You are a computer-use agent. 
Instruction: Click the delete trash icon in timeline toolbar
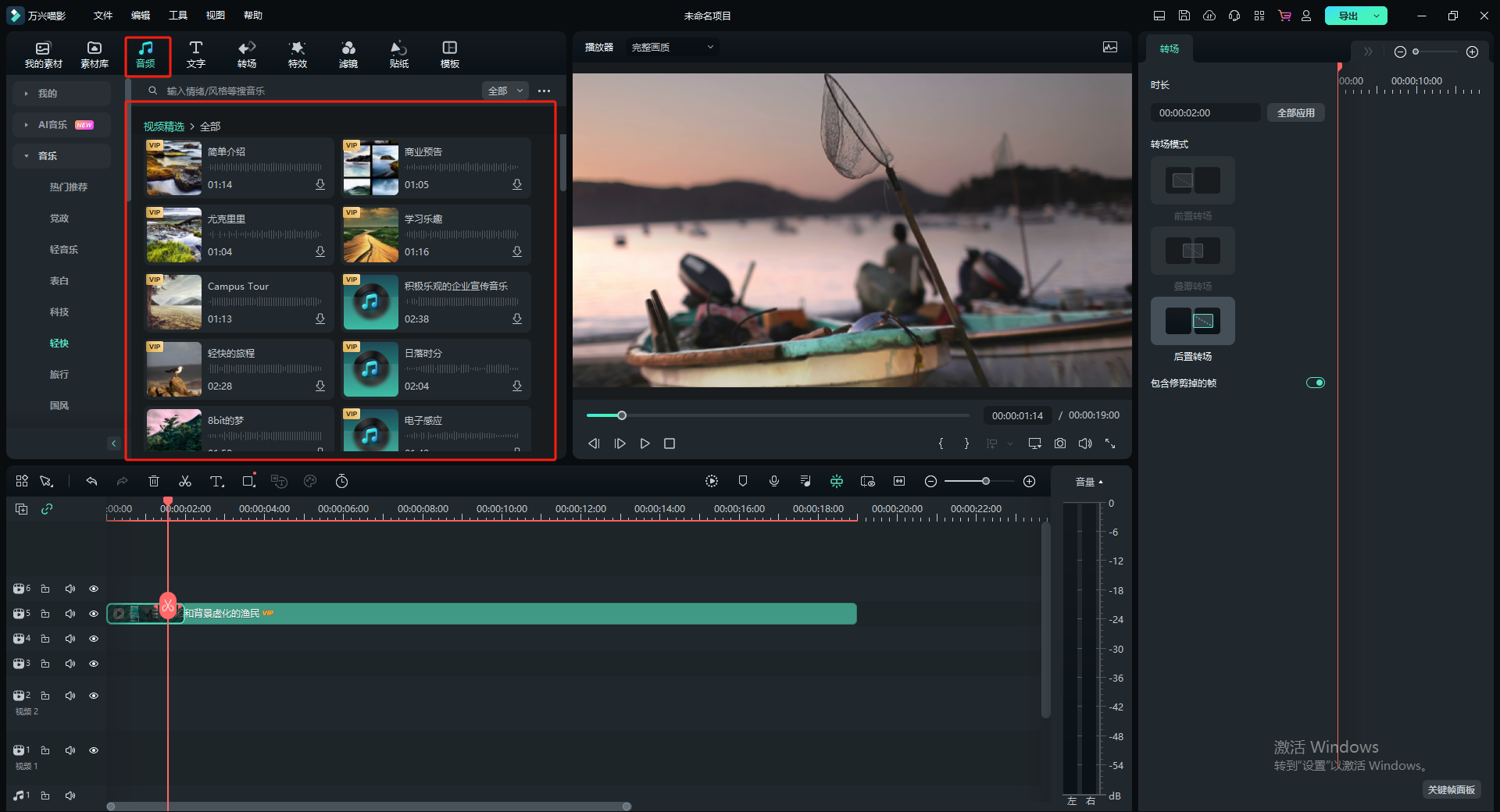pos(154,482)
